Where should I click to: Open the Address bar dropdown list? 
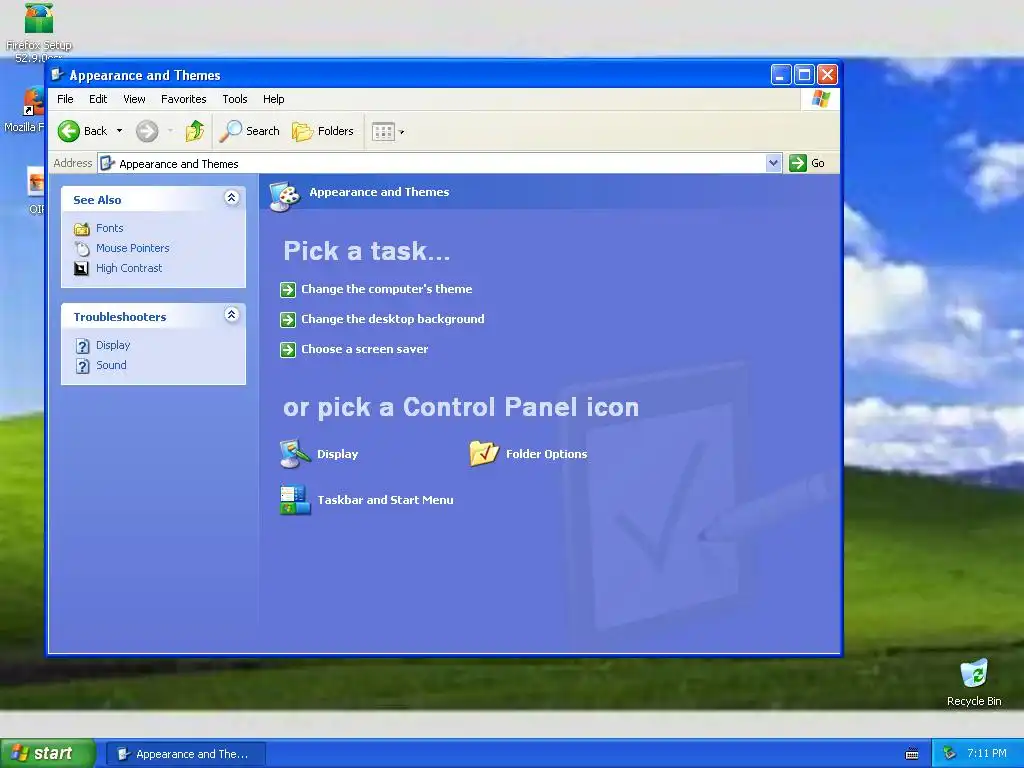tap(773, 163)
